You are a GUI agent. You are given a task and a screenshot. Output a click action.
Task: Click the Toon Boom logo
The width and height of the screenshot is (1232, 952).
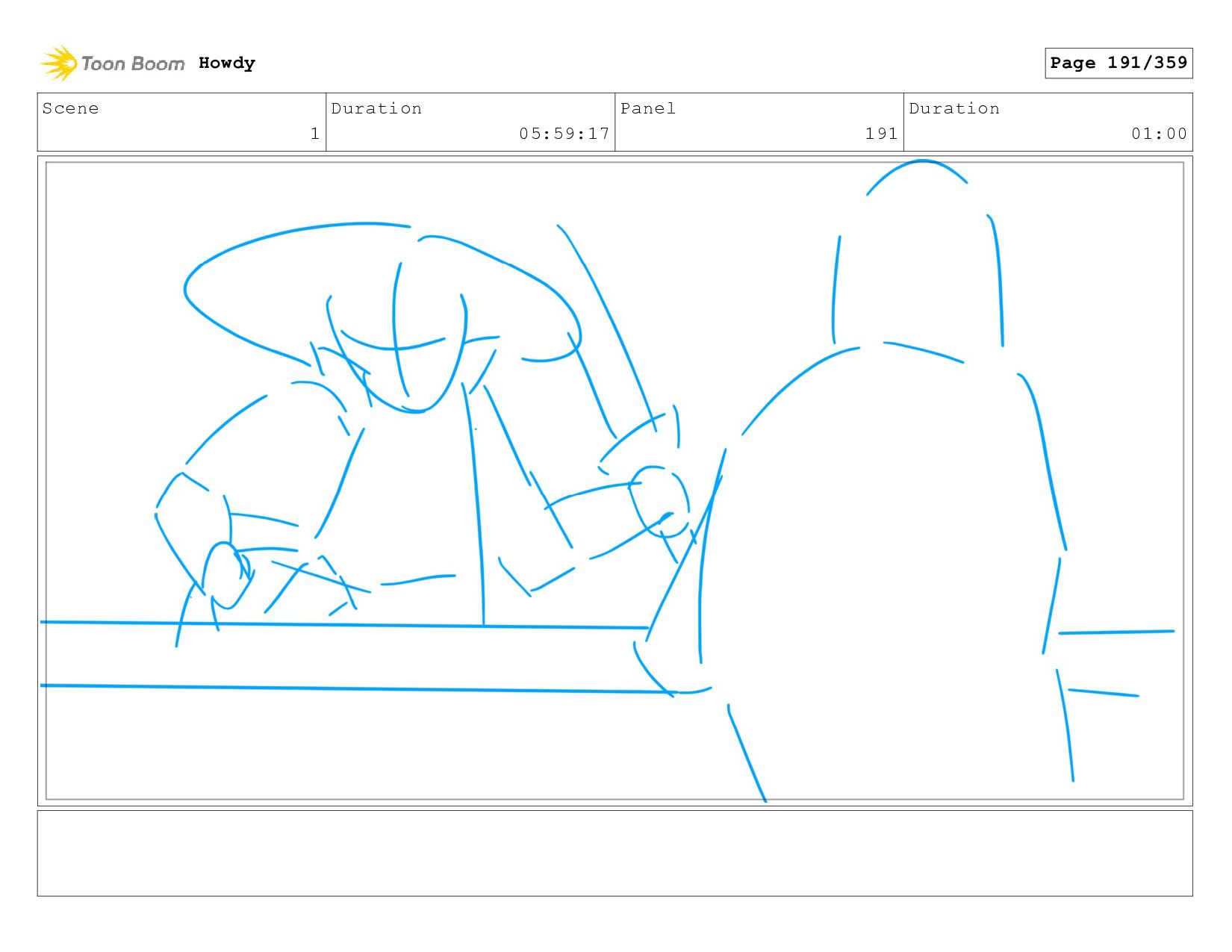[x=112, y=63]
